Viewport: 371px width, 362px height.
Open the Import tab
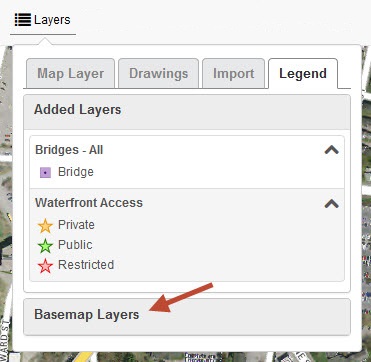pos(234,73)
